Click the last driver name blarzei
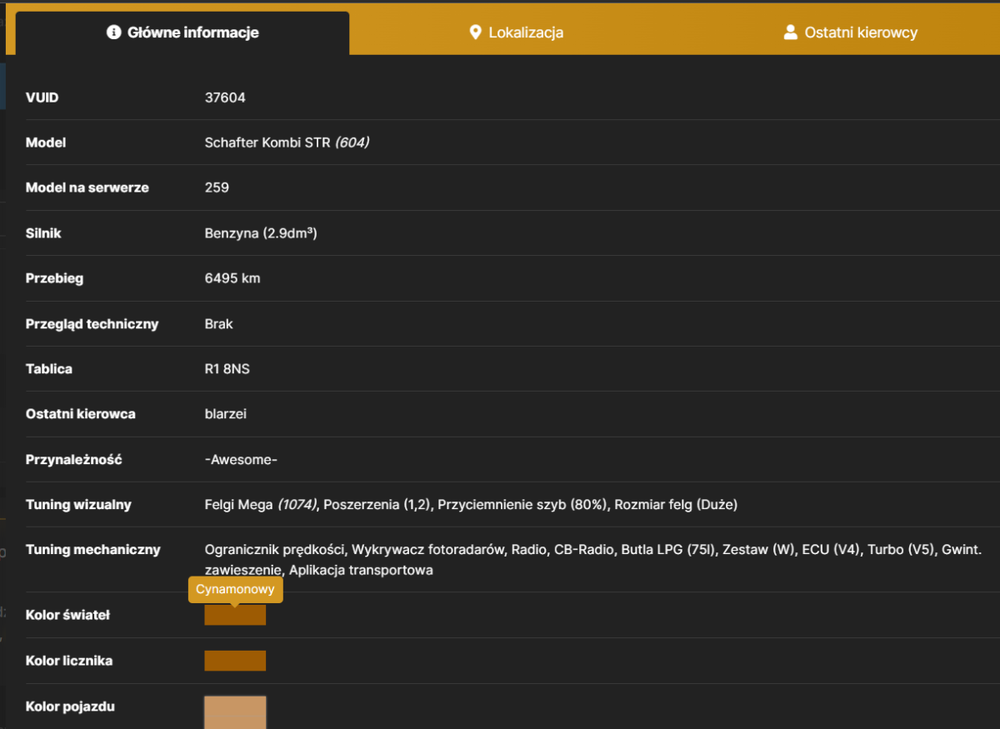The image size is (1000, 729). (x=226, y=414)
